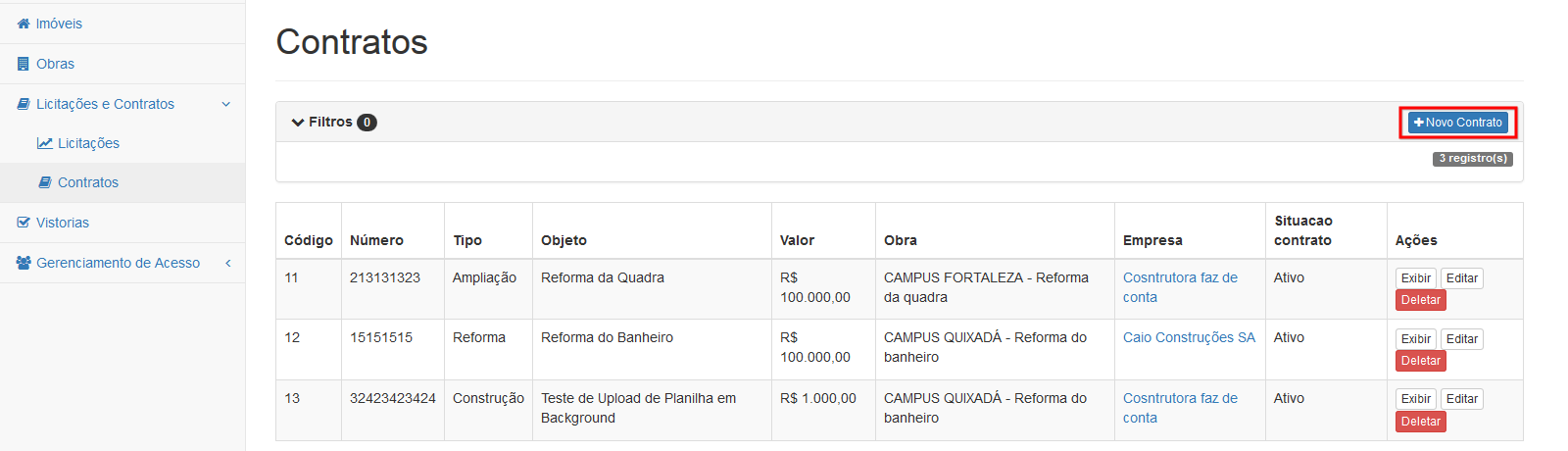Click Exibir for contract 11
The image size is (1568, 451).
coord(1415,278)
